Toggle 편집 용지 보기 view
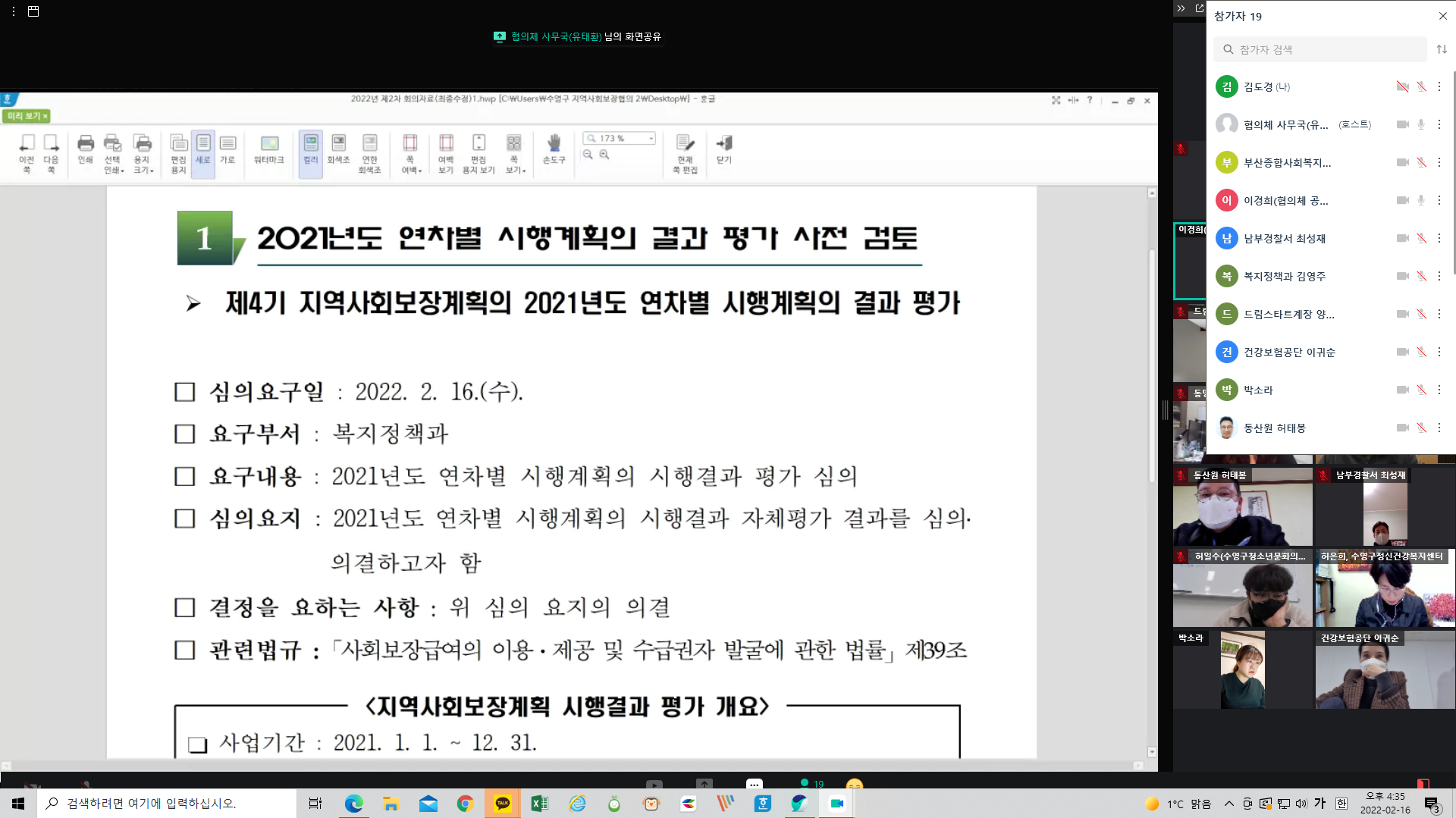The height and width of the screenshot is (818, 1456). [479, 154]
